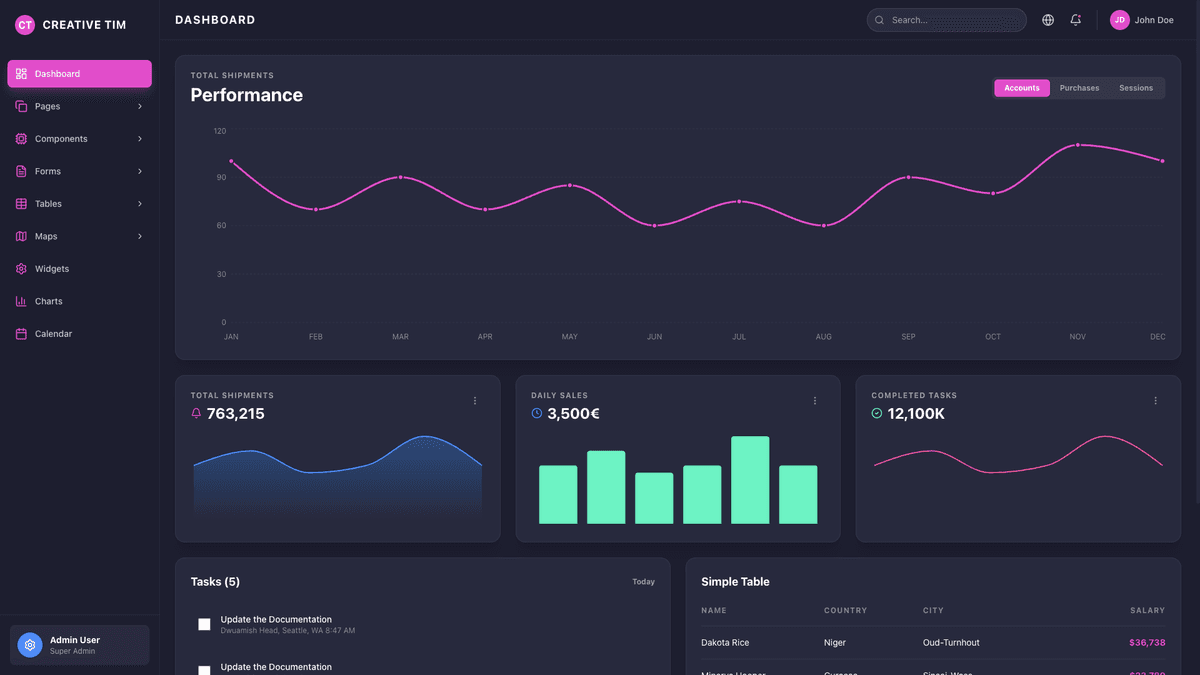Click the $36,738 salary link for Dakota Rice
1200x675 pixels.
click(x=1147, y=642)
